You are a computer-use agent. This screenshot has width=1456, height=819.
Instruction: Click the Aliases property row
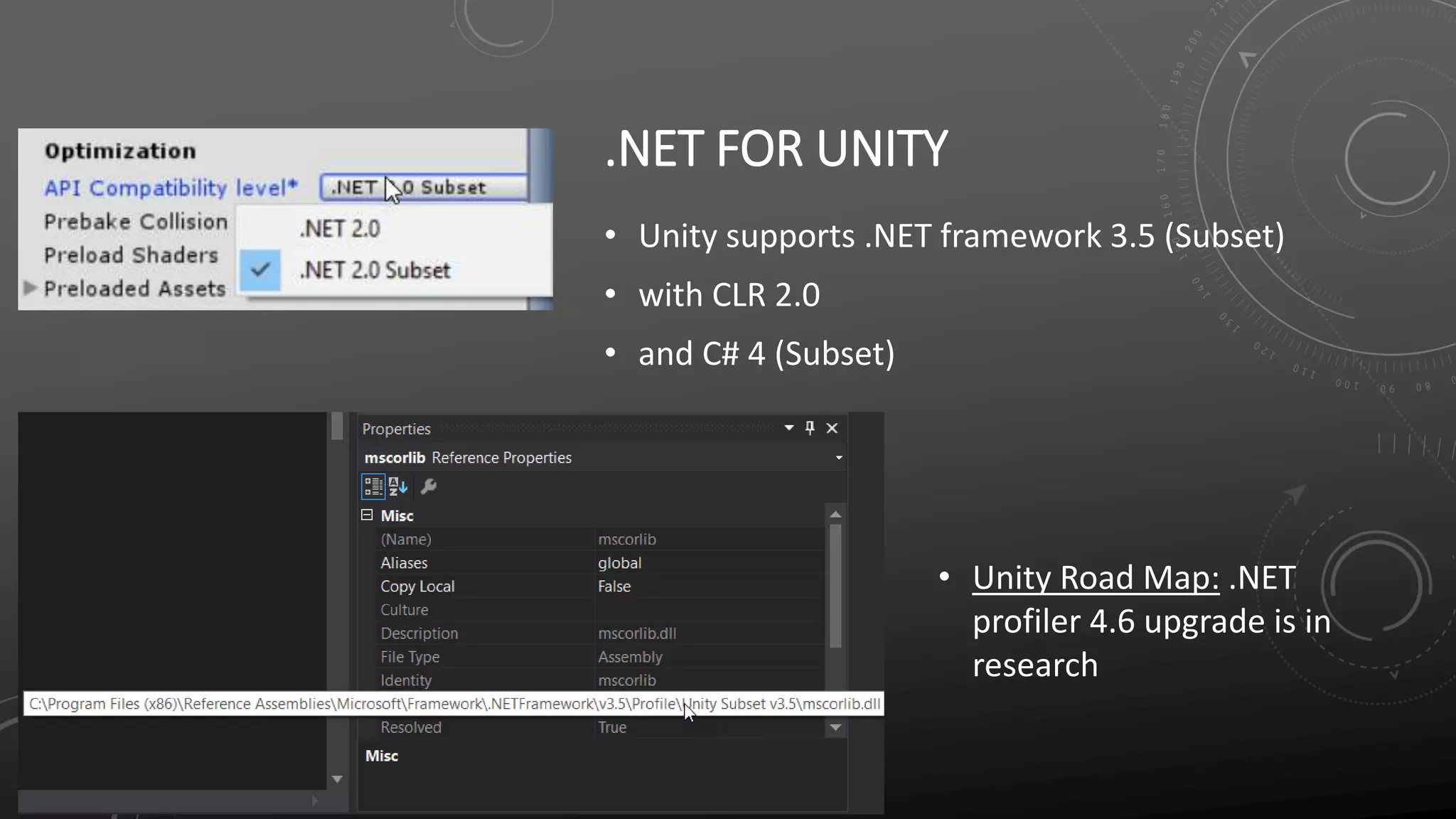coord(404,563)
